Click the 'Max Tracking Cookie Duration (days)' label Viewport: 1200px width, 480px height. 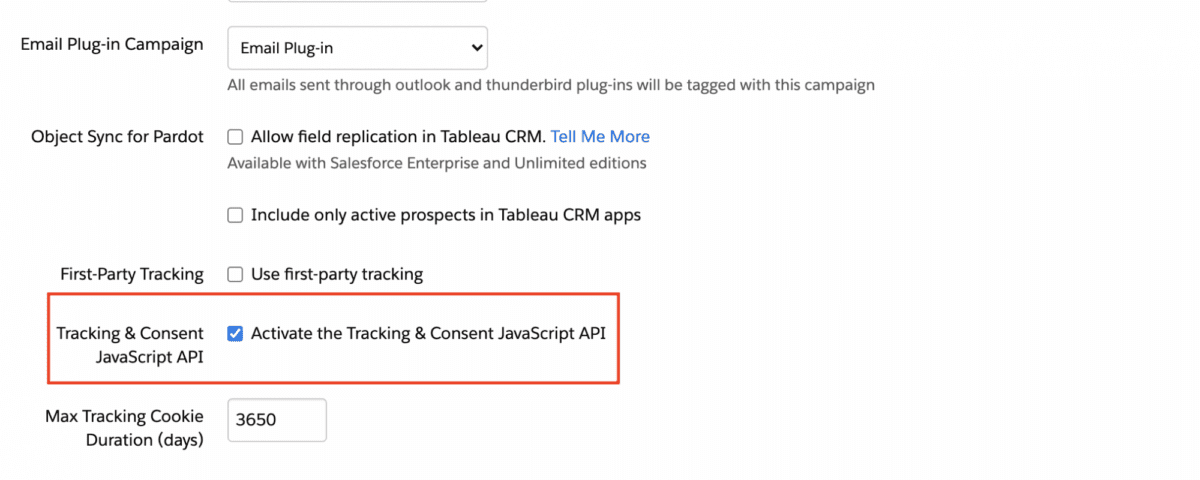[x=124, y=428]
